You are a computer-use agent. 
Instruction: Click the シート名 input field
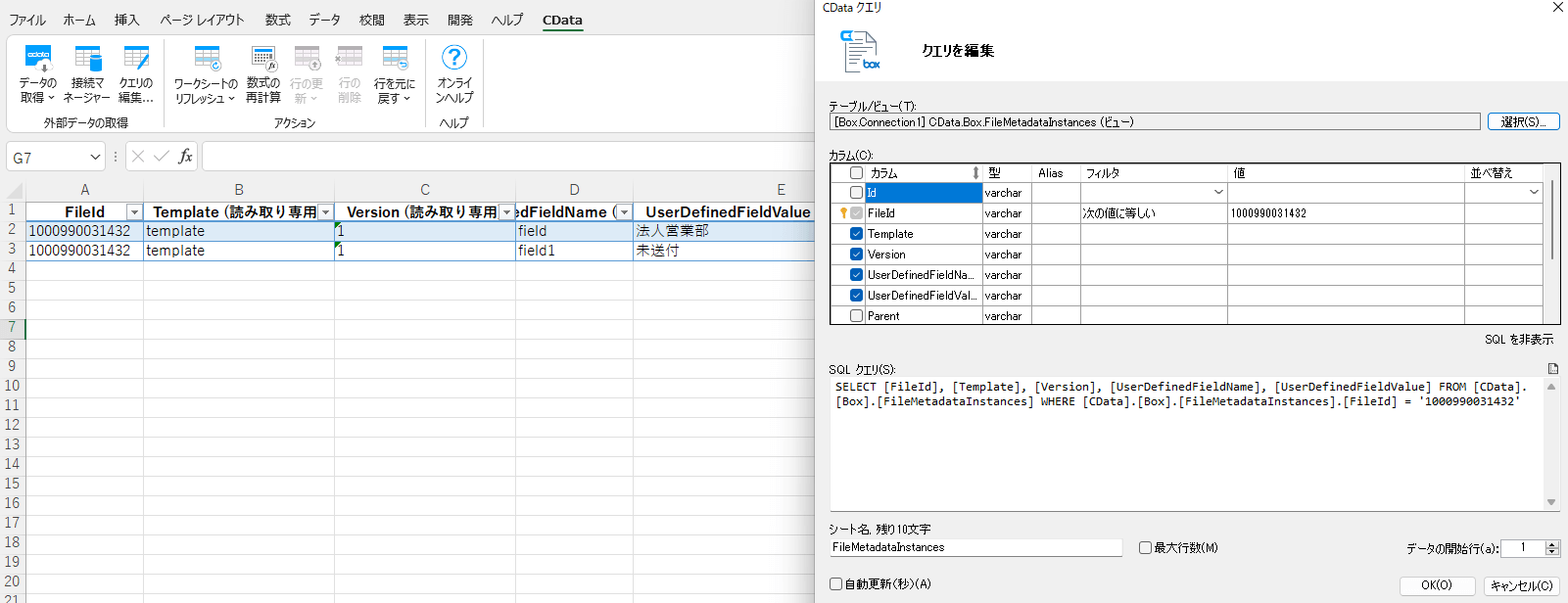[x=974, y=548]
